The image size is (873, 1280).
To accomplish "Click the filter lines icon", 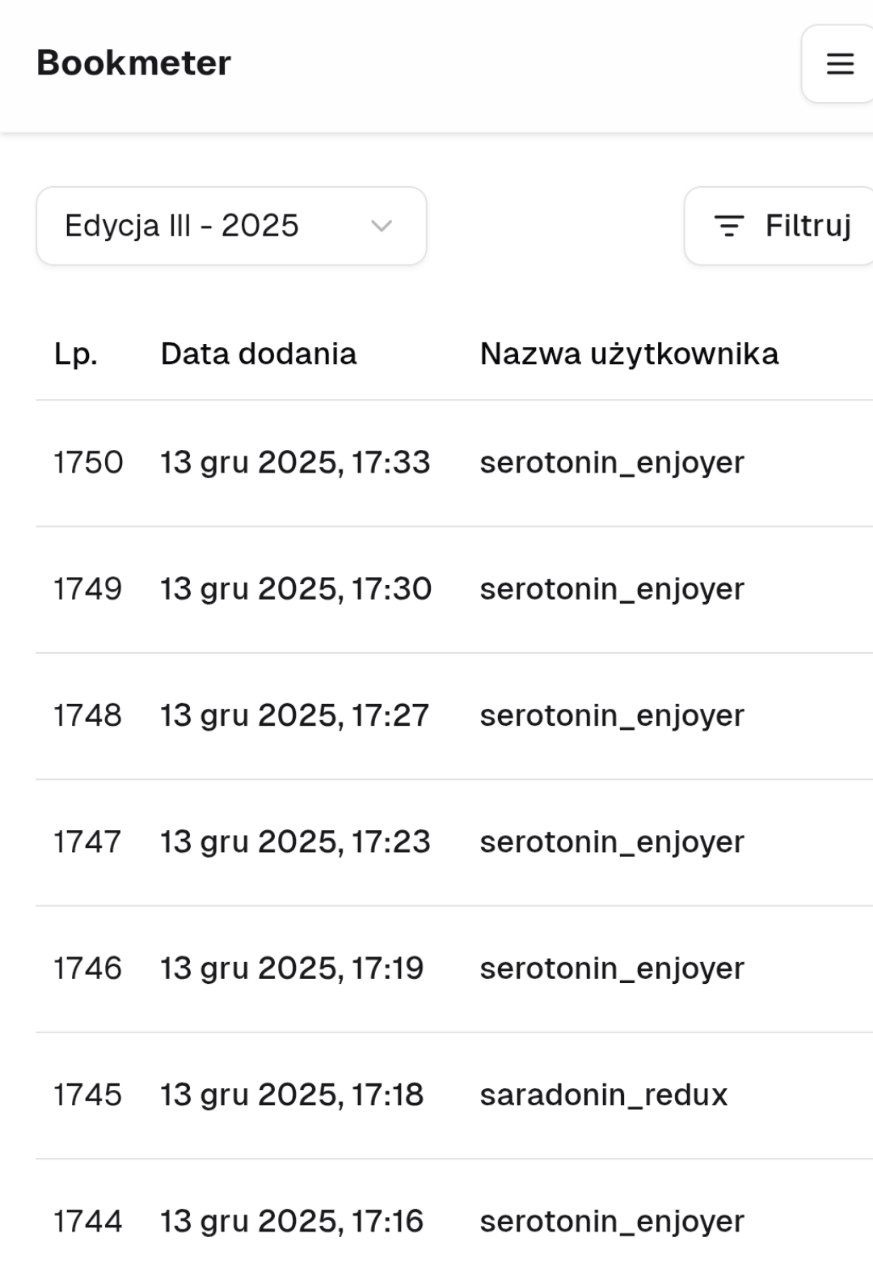I will pyautogui.click(x=729, y=226).
